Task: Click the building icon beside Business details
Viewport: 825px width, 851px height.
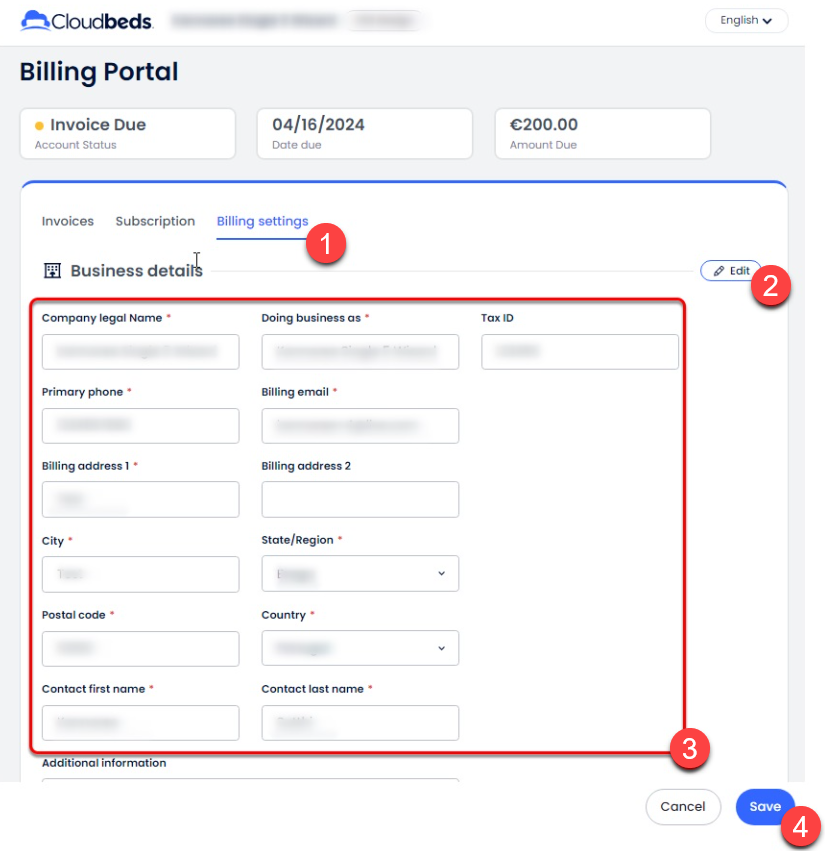Action: point(52,271)
